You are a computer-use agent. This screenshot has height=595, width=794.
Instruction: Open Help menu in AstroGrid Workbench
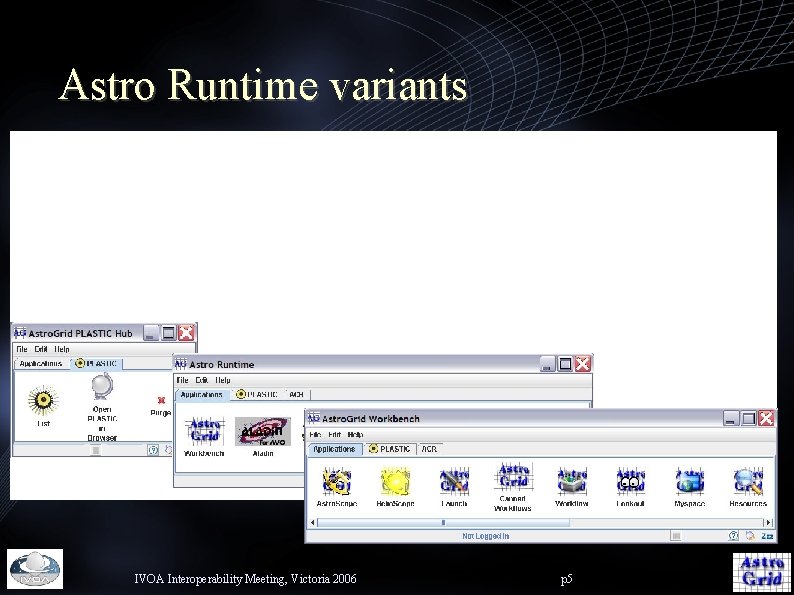point(355,434)
